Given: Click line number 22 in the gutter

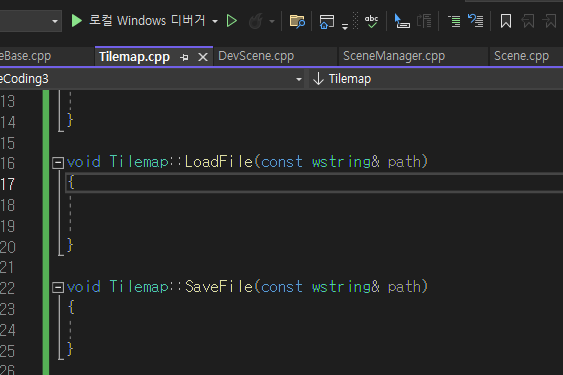Looking at the screenshot, I should [8, 288].
